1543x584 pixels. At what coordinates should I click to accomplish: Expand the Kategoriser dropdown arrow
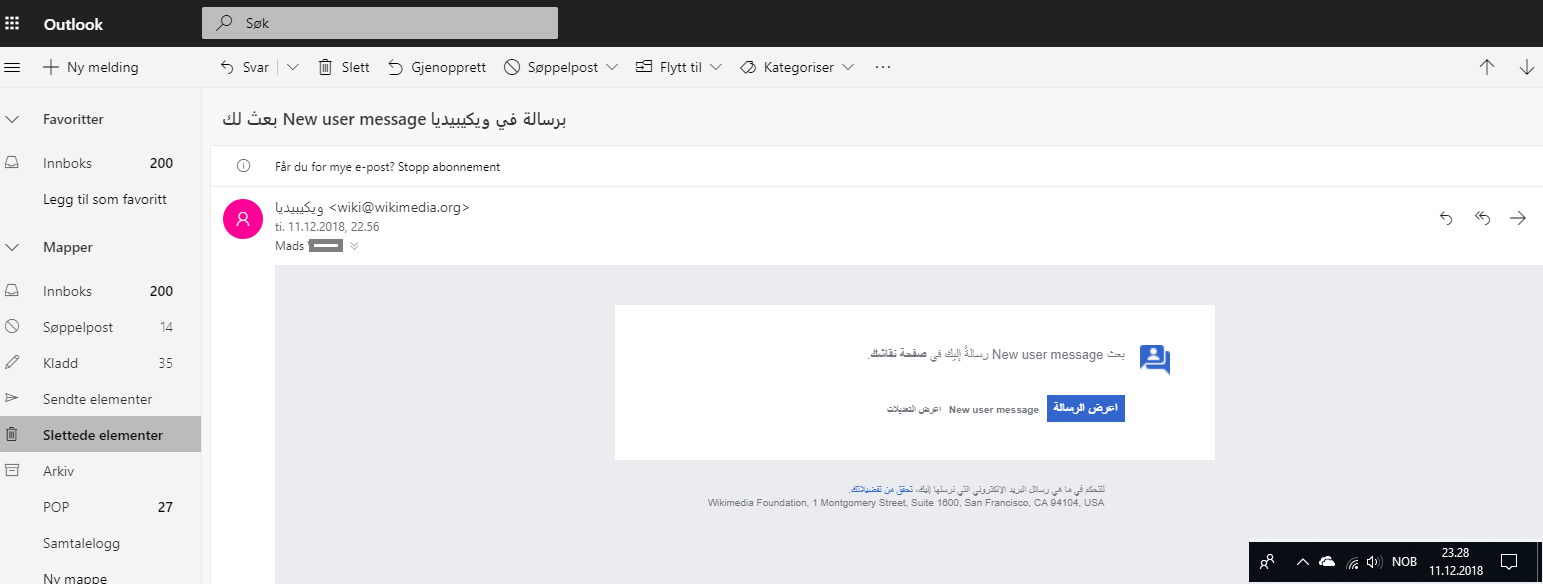coord(848,67)
